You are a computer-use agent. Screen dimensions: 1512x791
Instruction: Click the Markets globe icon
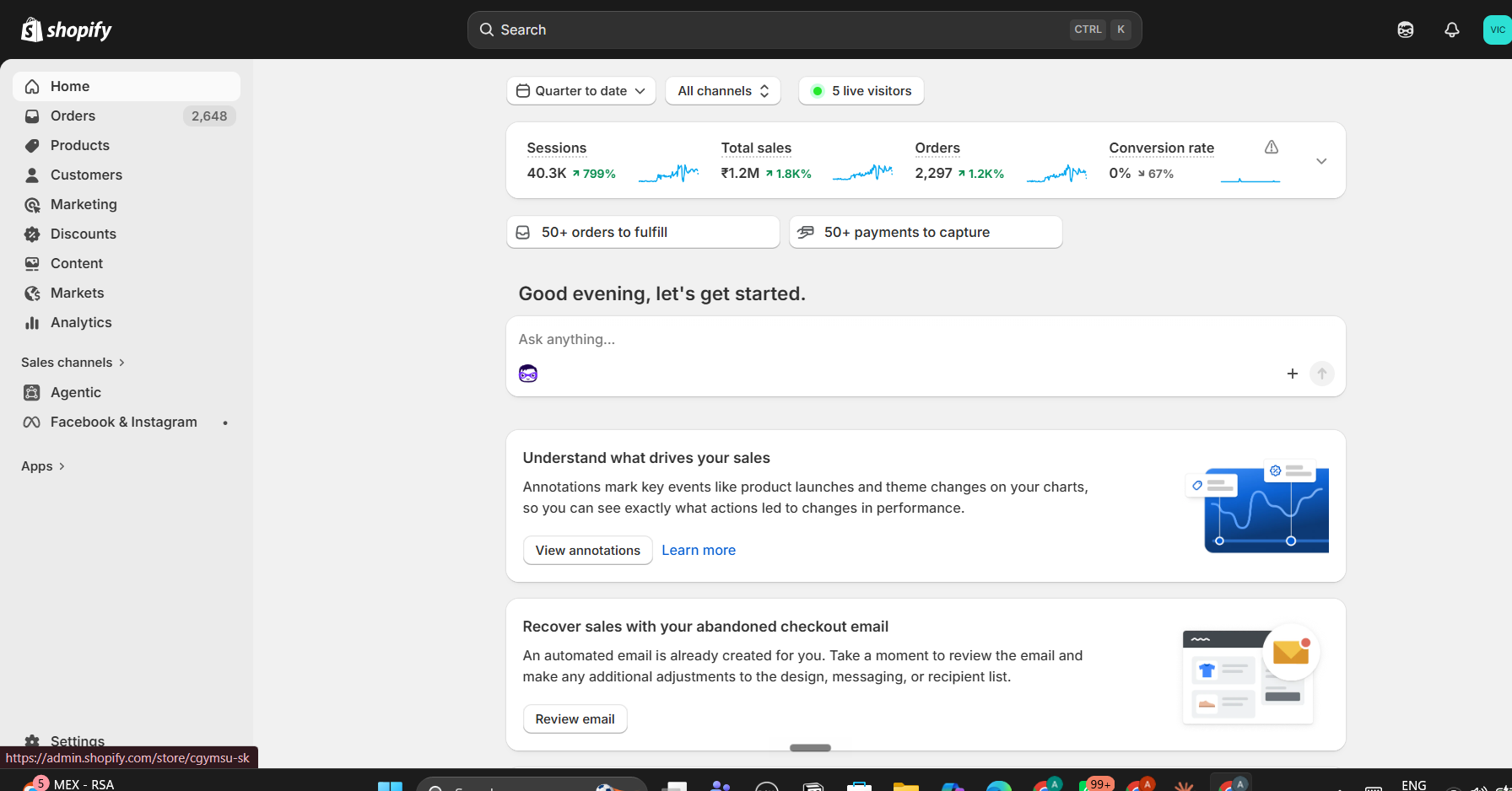pos(32,293)
